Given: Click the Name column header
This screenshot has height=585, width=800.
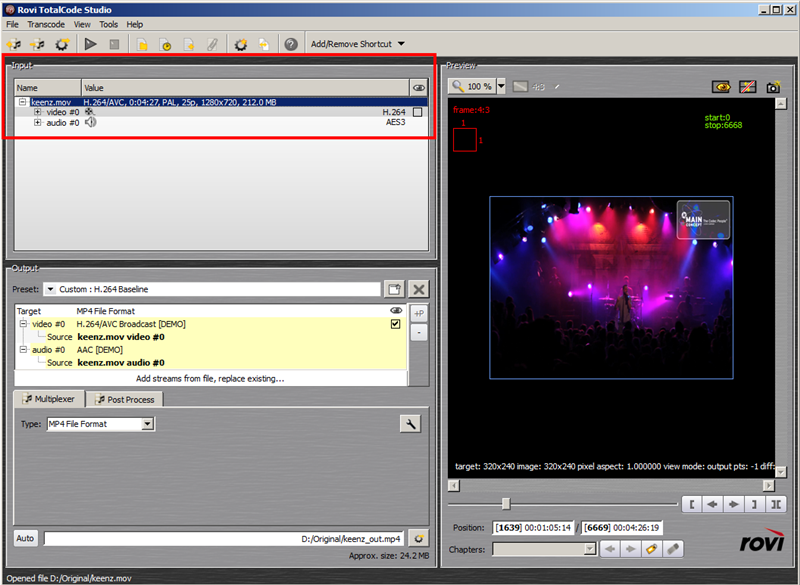Looking at the screenshot, I should click(48, 88).
